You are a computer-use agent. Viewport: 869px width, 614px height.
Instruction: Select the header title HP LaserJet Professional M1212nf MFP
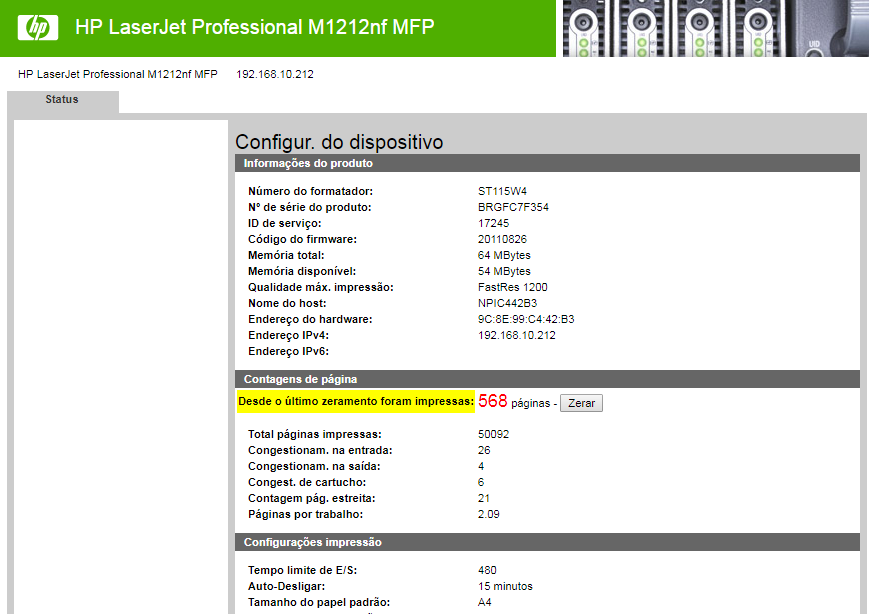254,27
